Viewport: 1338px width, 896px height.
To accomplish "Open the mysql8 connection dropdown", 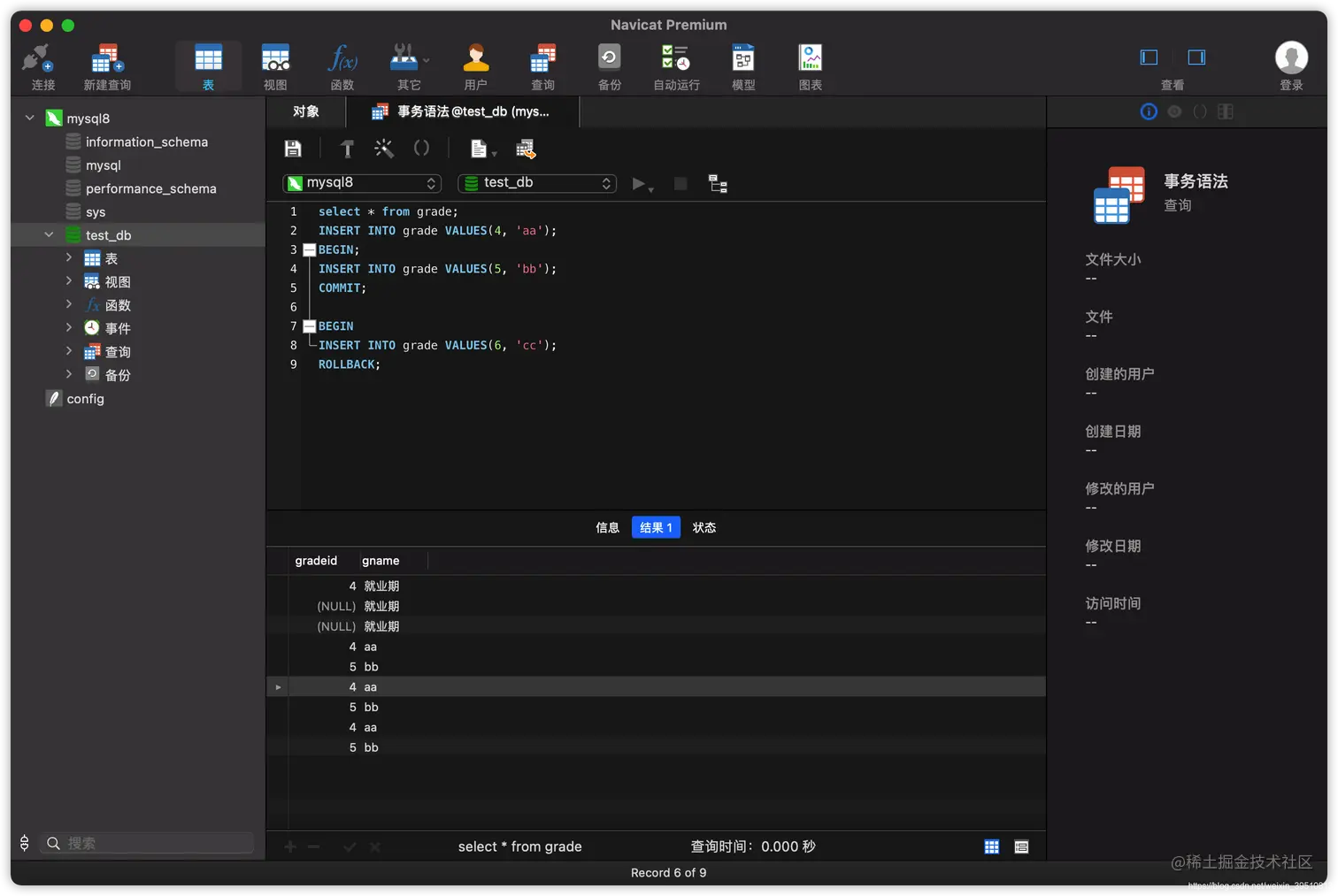I will tap(362, 183).
